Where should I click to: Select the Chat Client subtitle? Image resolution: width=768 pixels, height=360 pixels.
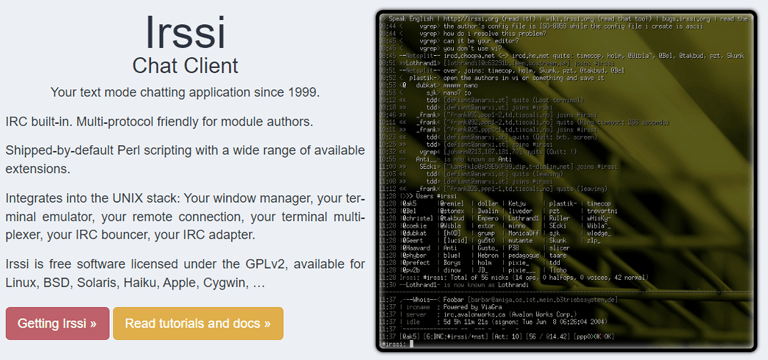(185, 66)
